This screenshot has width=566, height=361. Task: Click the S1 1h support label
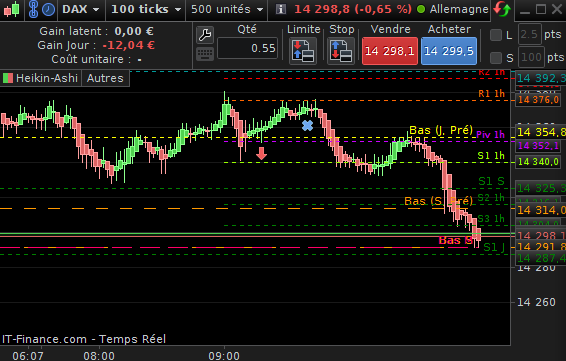(x=491, y=156)
